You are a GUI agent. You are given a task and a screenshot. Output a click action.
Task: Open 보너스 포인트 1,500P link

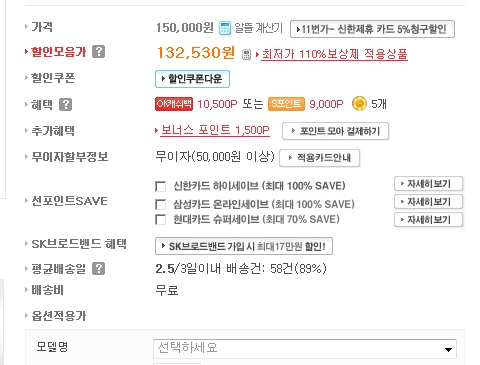tap(215, 130)
